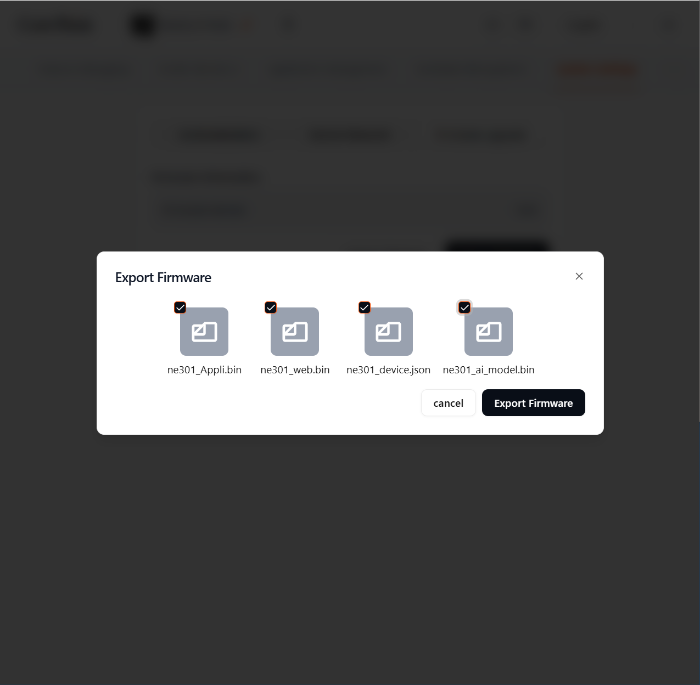Screen dimensions: 700x685
Task: Click the leftmost blurred navigation tab in header
Action: tap(83, 70)
